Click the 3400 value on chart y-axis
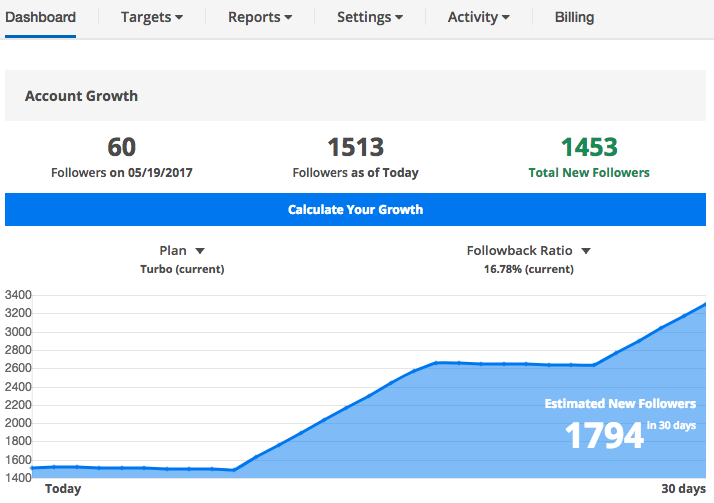This screenshot has height=503, width=714. coord(18,295)
